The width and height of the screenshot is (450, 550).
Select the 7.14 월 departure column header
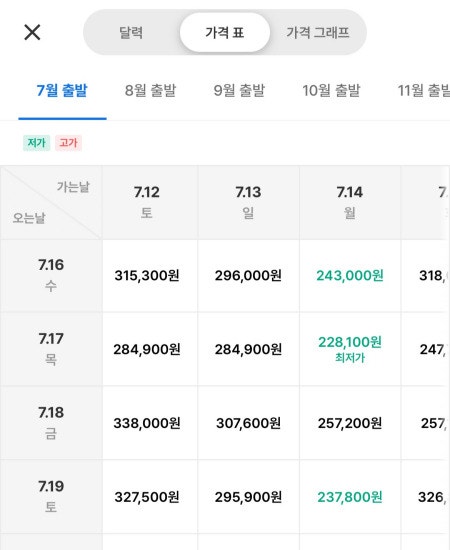350,202
